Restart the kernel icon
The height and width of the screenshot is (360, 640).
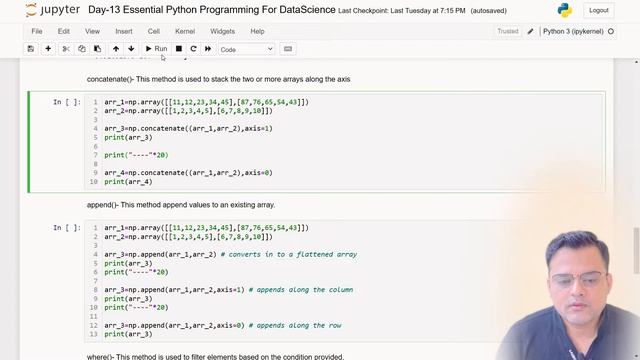tap(193, 49)
